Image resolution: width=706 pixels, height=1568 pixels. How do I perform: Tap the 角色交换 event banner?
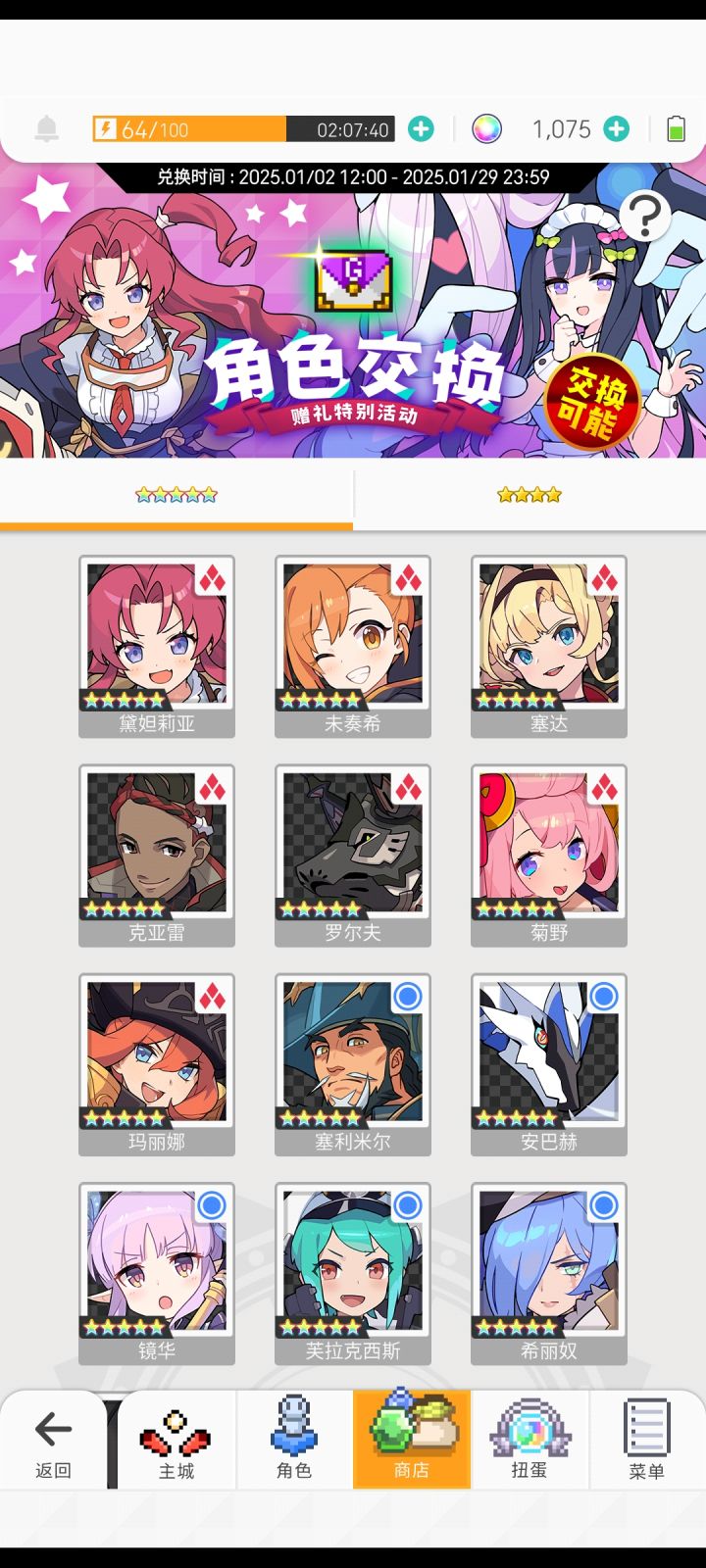click(x=353, y=312)
